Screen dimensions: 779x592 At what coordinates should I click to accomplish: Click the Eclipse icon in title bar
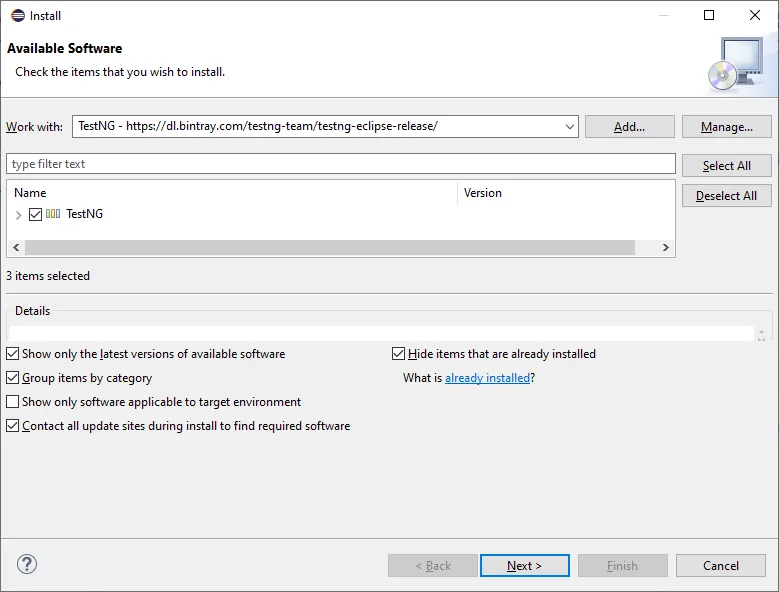coord(18,15)
